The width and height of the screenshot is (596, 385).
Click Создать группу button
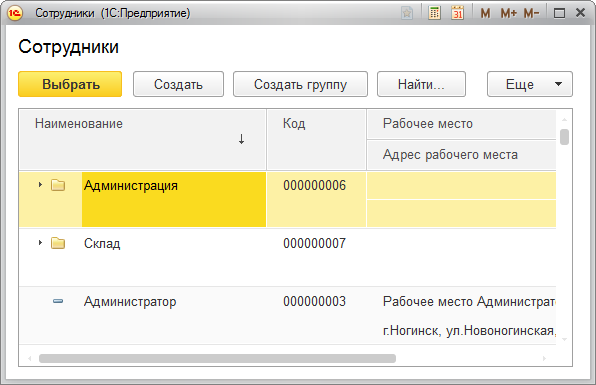click(300, 84)
